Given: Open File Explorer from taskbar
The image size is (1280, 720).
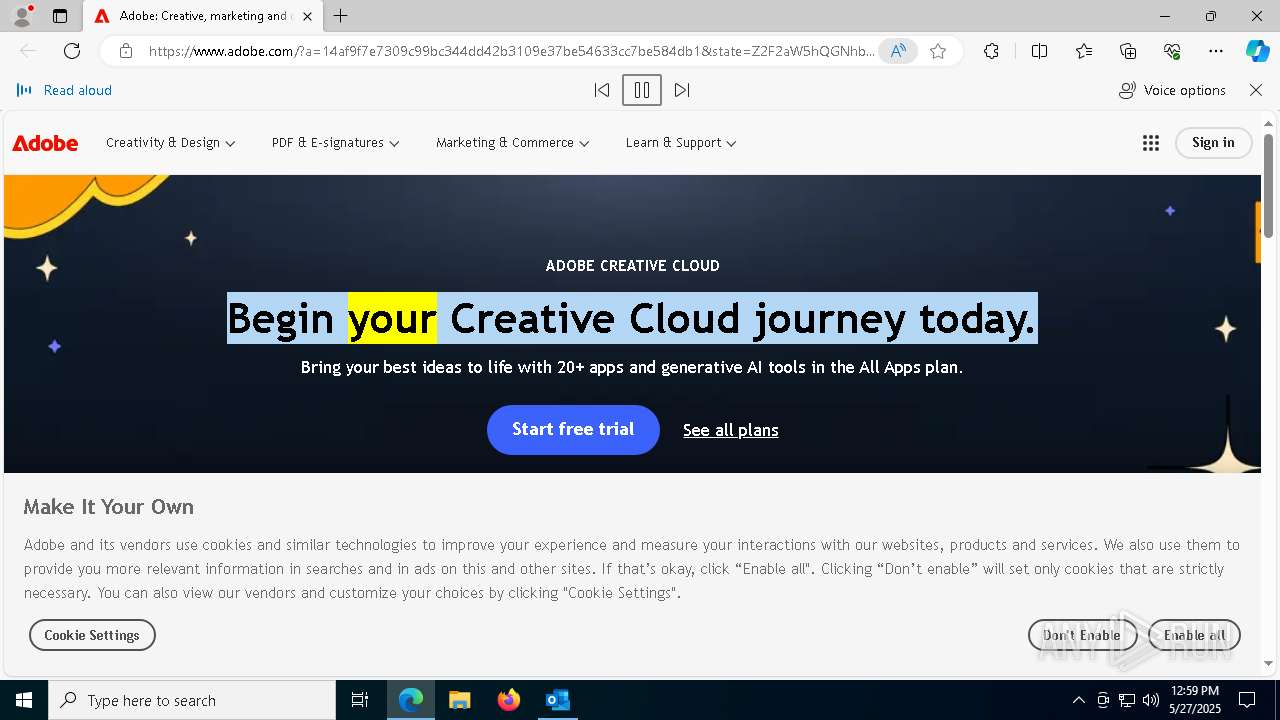Looking at the screenshot, I should (x=460, y=700).
